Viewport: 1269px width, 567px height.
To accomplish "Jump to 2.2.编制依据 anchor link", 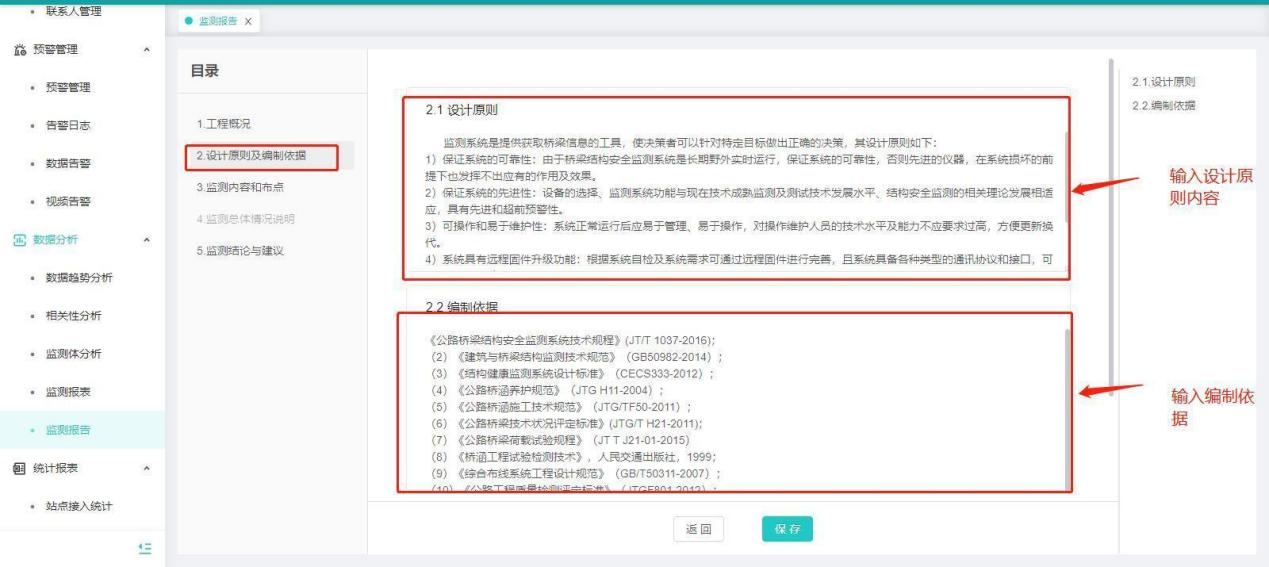I will pos(1163,106).
